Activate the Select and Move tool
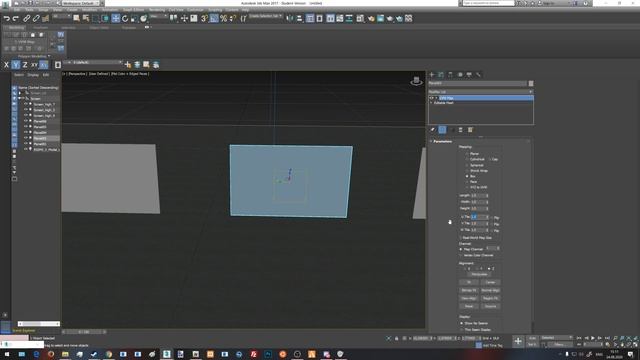The width and height of the screenshot is (640, 360). coord(116,18)
